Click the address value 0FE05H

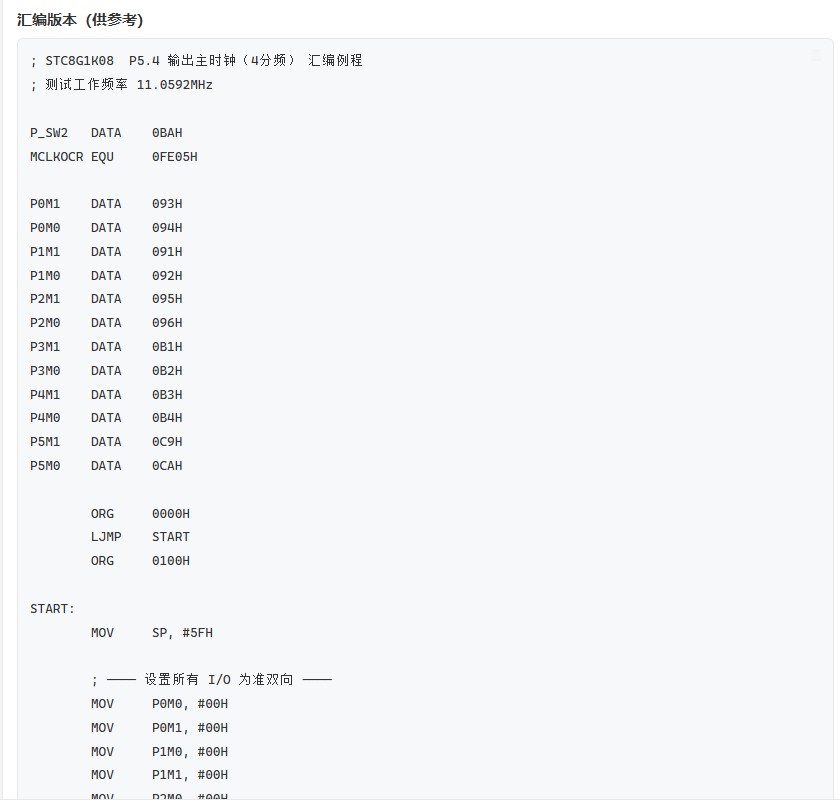click(175, 157)
